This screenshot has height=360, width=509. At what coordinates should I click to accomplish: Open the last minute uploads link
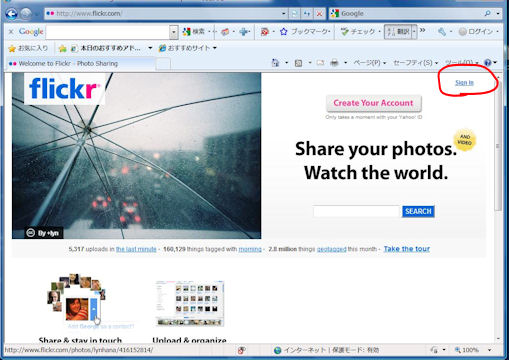136,249
